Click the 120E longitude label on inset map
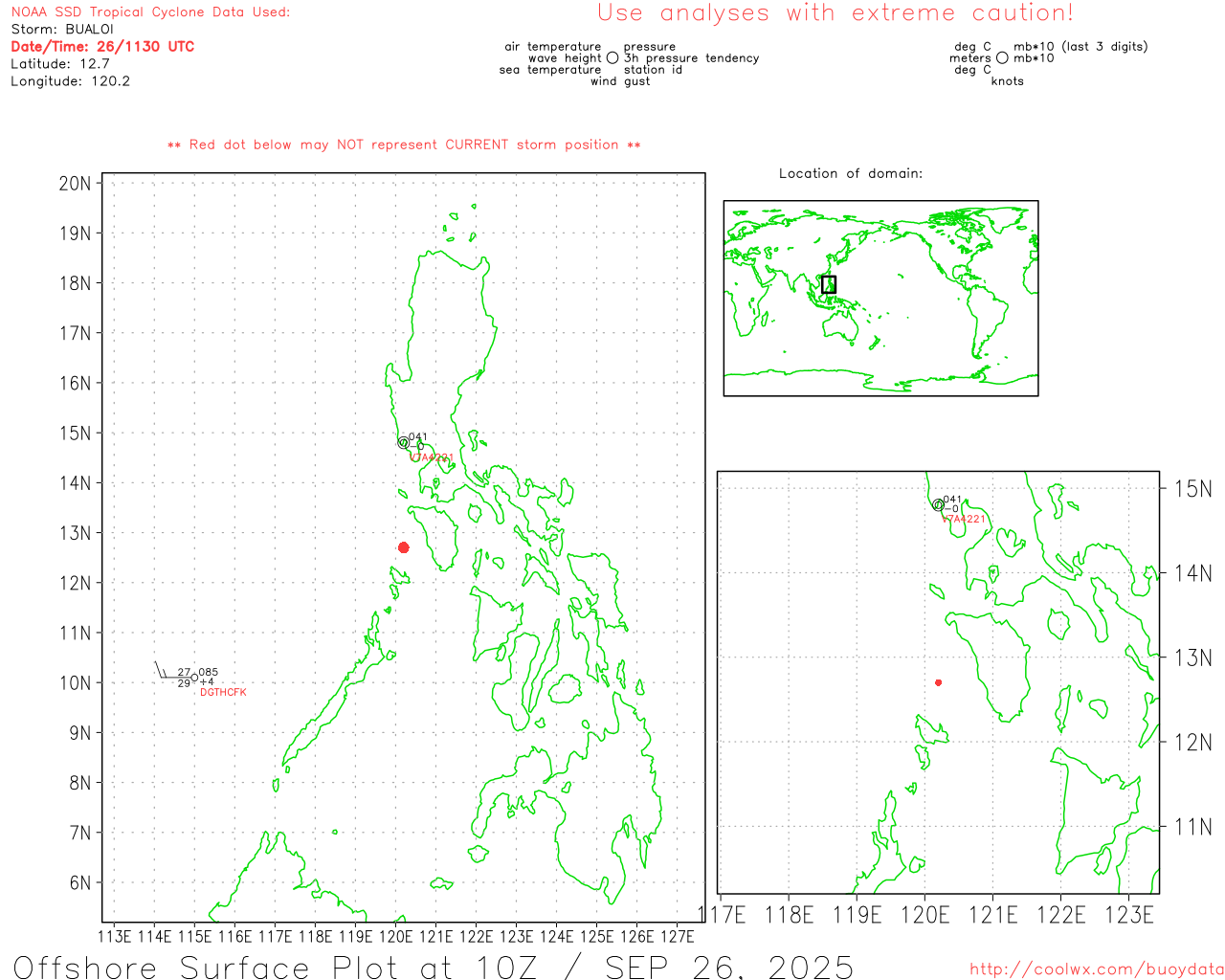 pyautogui.click(x=925, y=915)
